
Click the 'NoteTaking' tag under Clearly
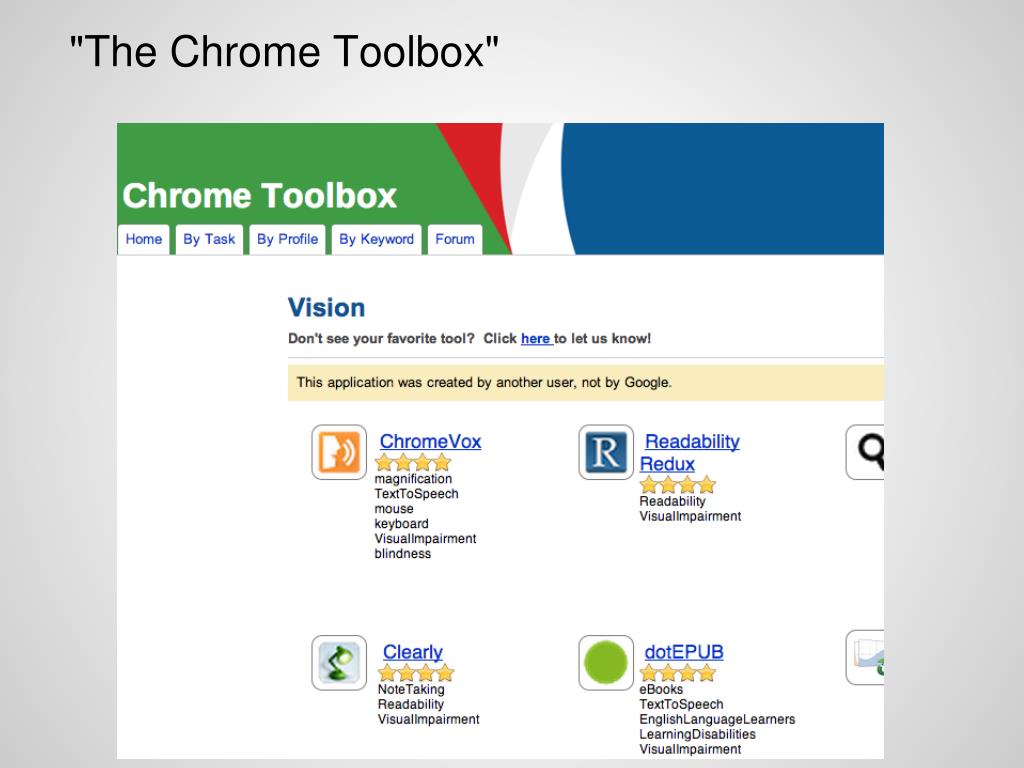(x=411, y=689)
